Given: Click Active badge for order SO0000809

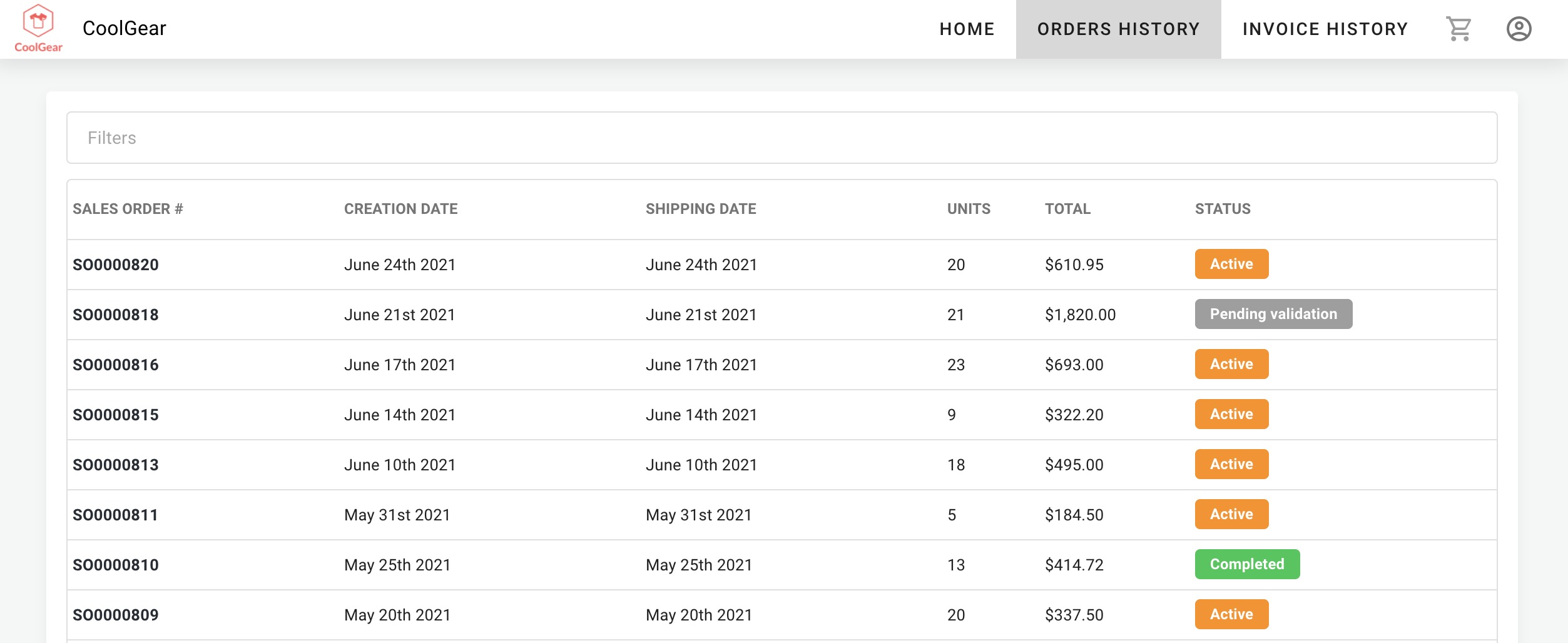Looking at the screenshot, I should pyautogui.click(x=1231, y=614).
